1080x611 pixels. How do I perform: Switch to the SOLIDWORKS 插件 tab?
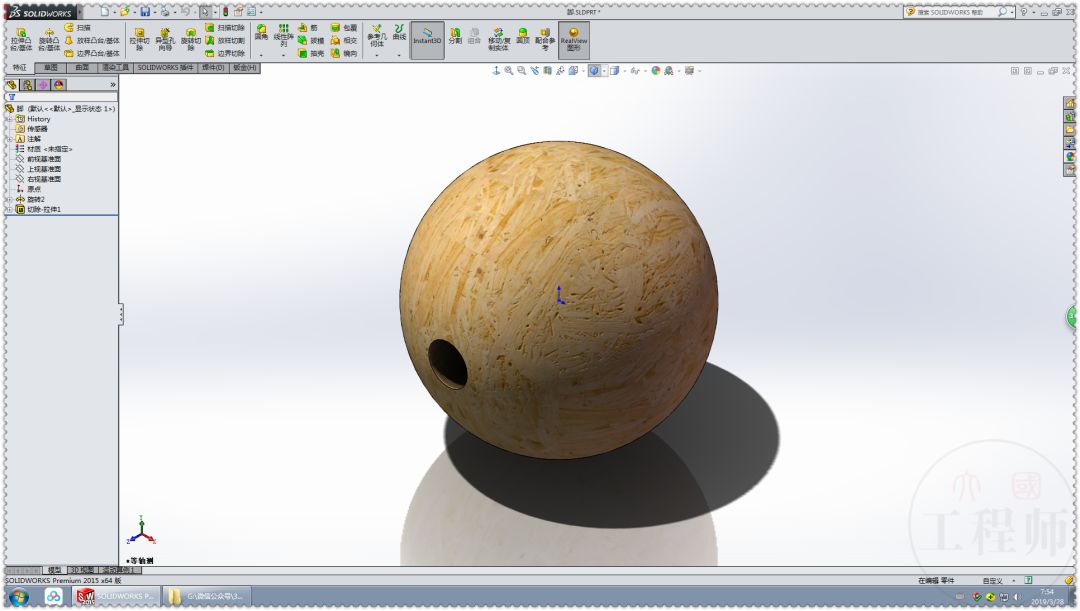point(166,68)
